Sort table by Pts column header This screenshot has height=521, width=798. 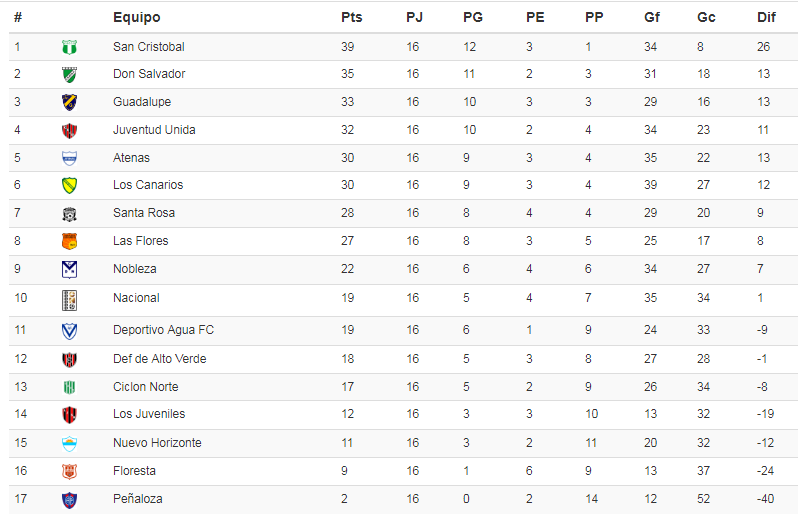pos(352,17)
